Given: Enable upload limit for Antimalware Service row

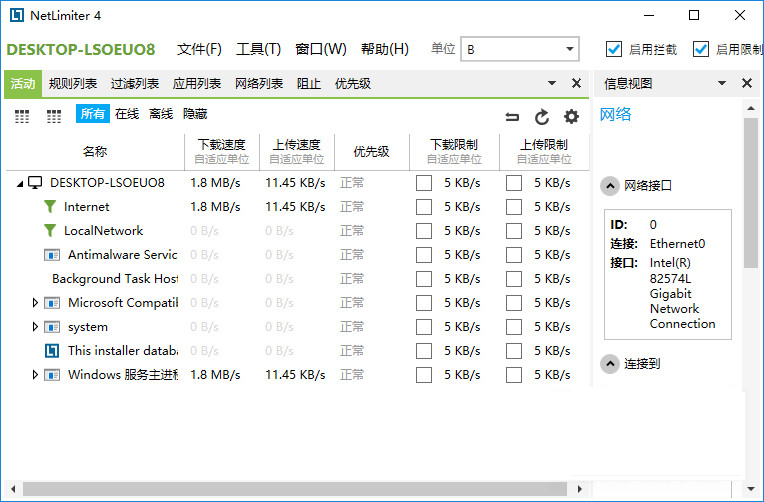Looking at the screenshot, I should pos(514,255).
